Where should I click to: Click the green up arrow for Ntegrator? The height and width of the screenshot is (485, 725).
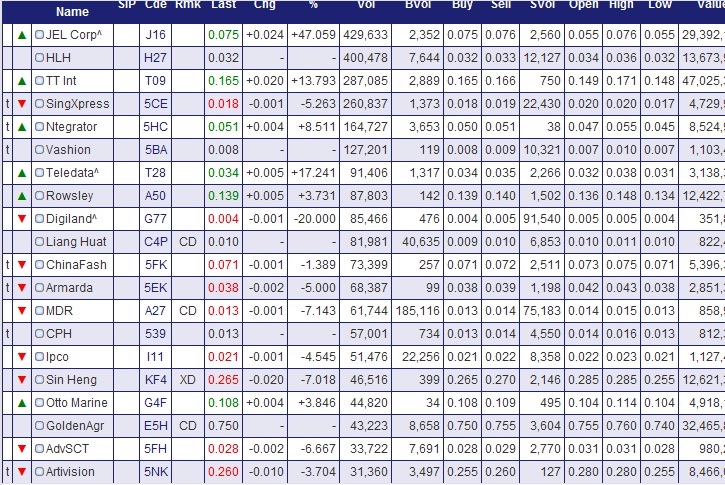tap(22, 127)
